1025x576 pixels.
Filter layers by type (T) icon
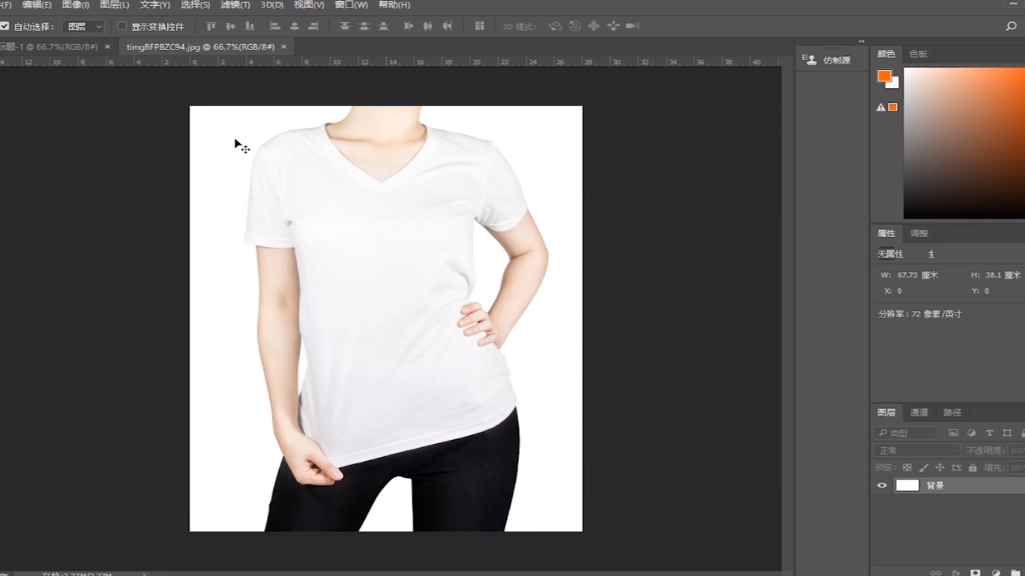[x=990, y=433]
